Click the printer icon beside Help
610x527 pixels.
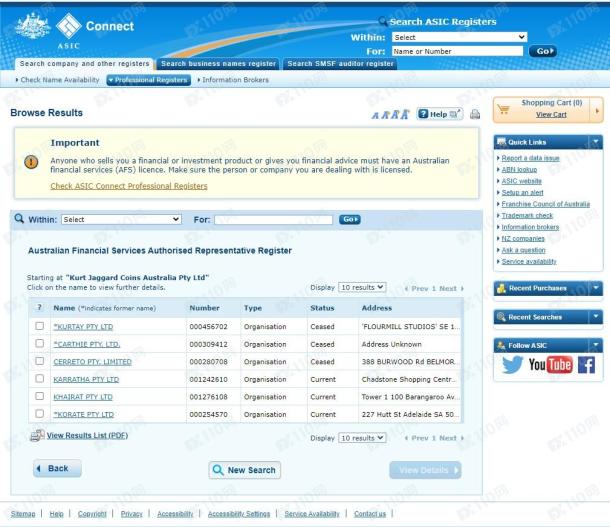[475, 114]
